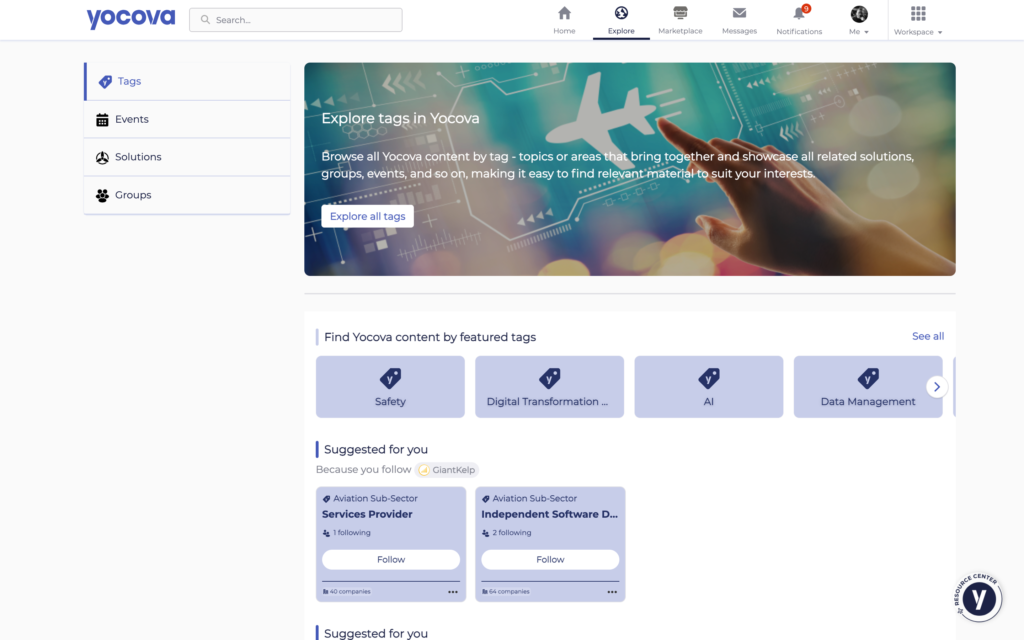1024x640 pixels.
Task: Click the "2 following" text
Action: point(511,533)
